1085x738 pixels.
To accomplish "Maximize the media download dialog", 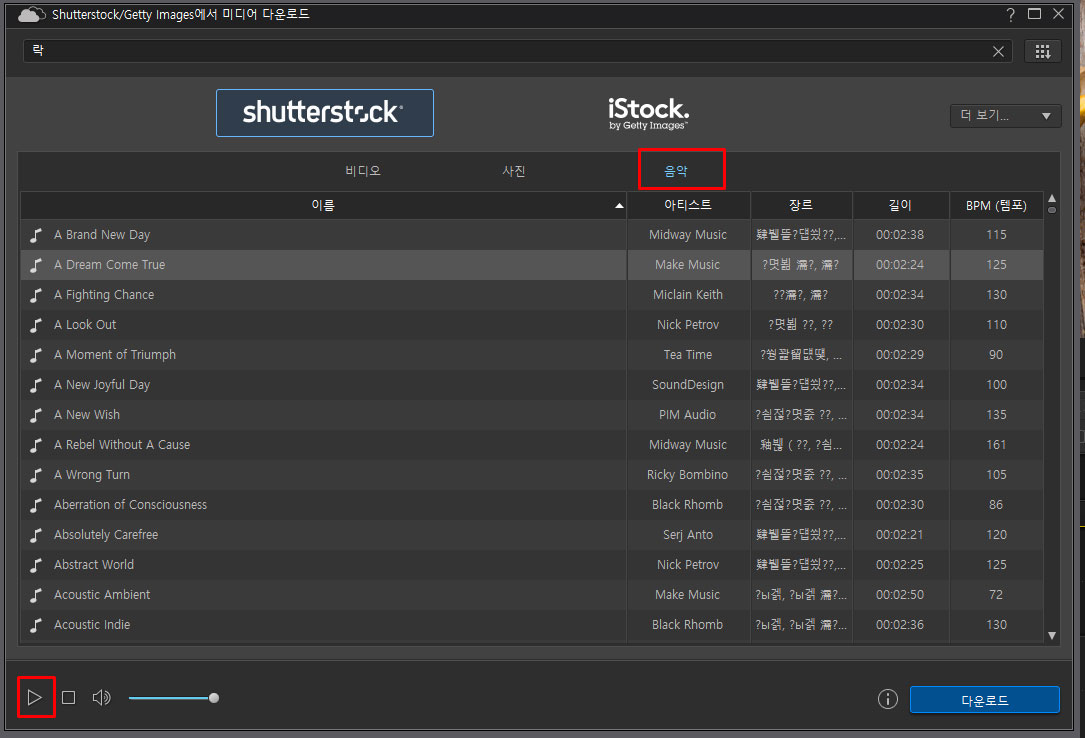I will (1034, 13).
